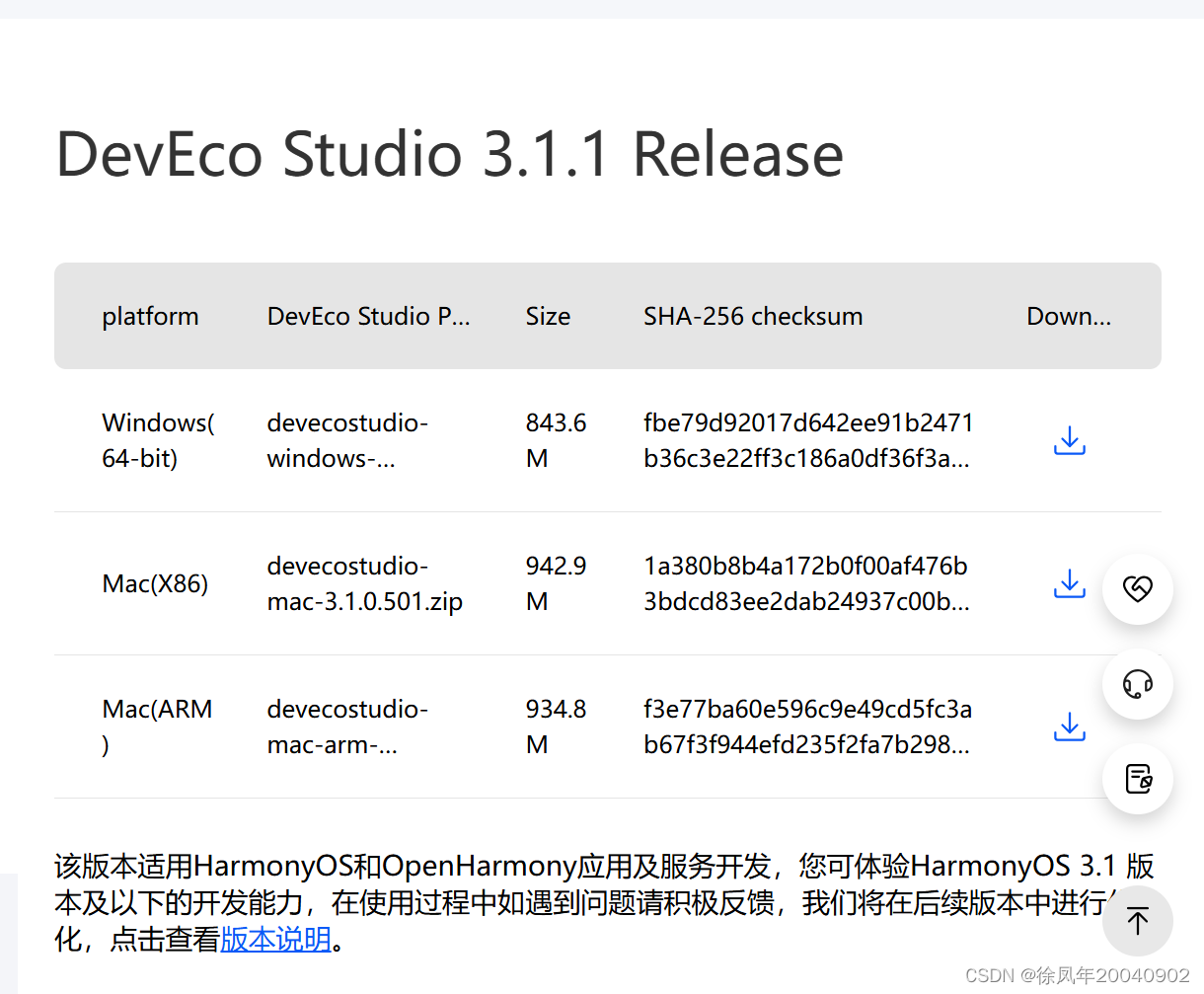Viewport: 1204px width, 994px height.
Task: Click the Size column header
Action: point(548,316)
